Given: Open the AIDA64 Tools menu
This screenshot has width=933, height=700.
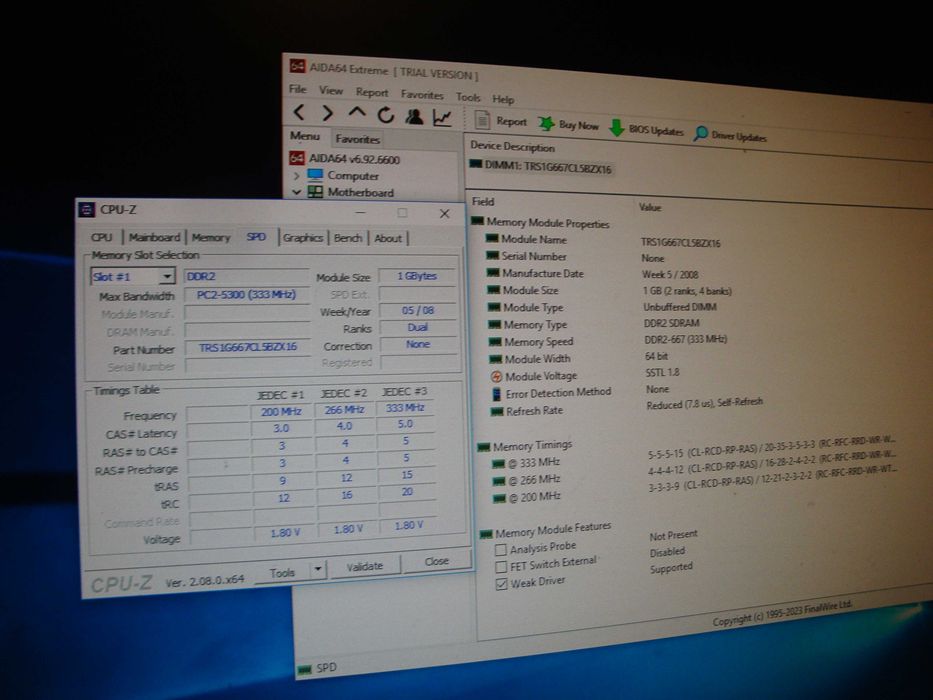Looking at the screenshot, I should pos(468,97).
